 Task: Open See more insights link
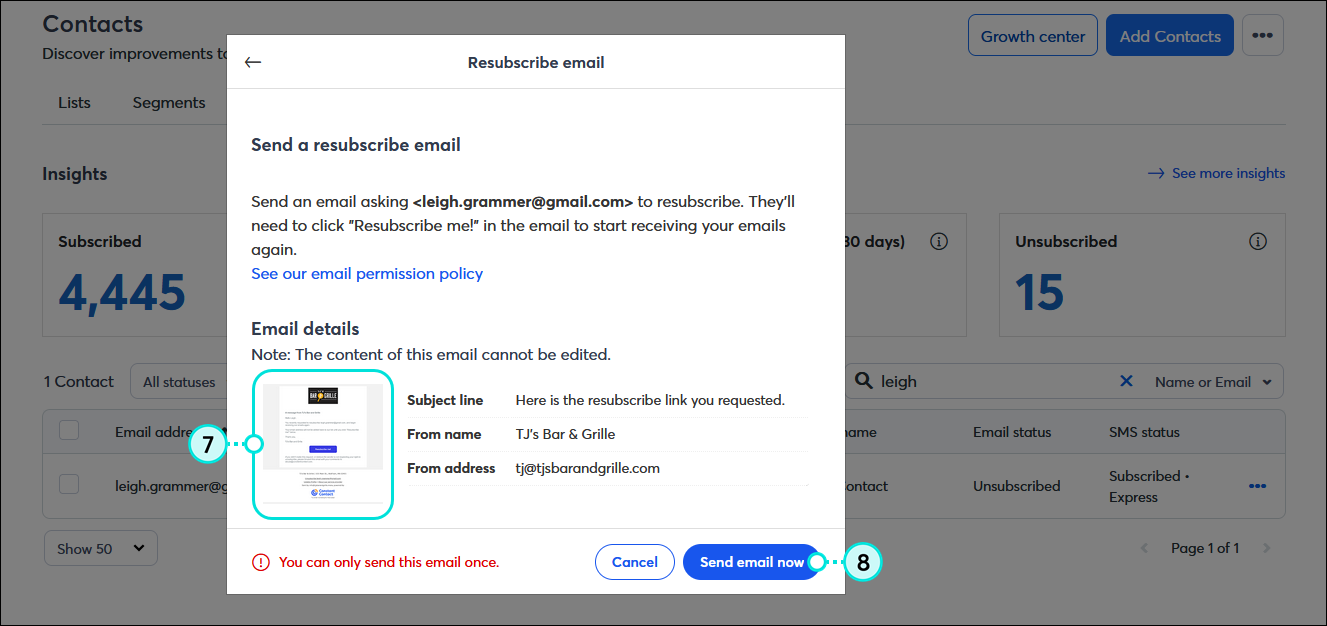tap(1216, 173)
